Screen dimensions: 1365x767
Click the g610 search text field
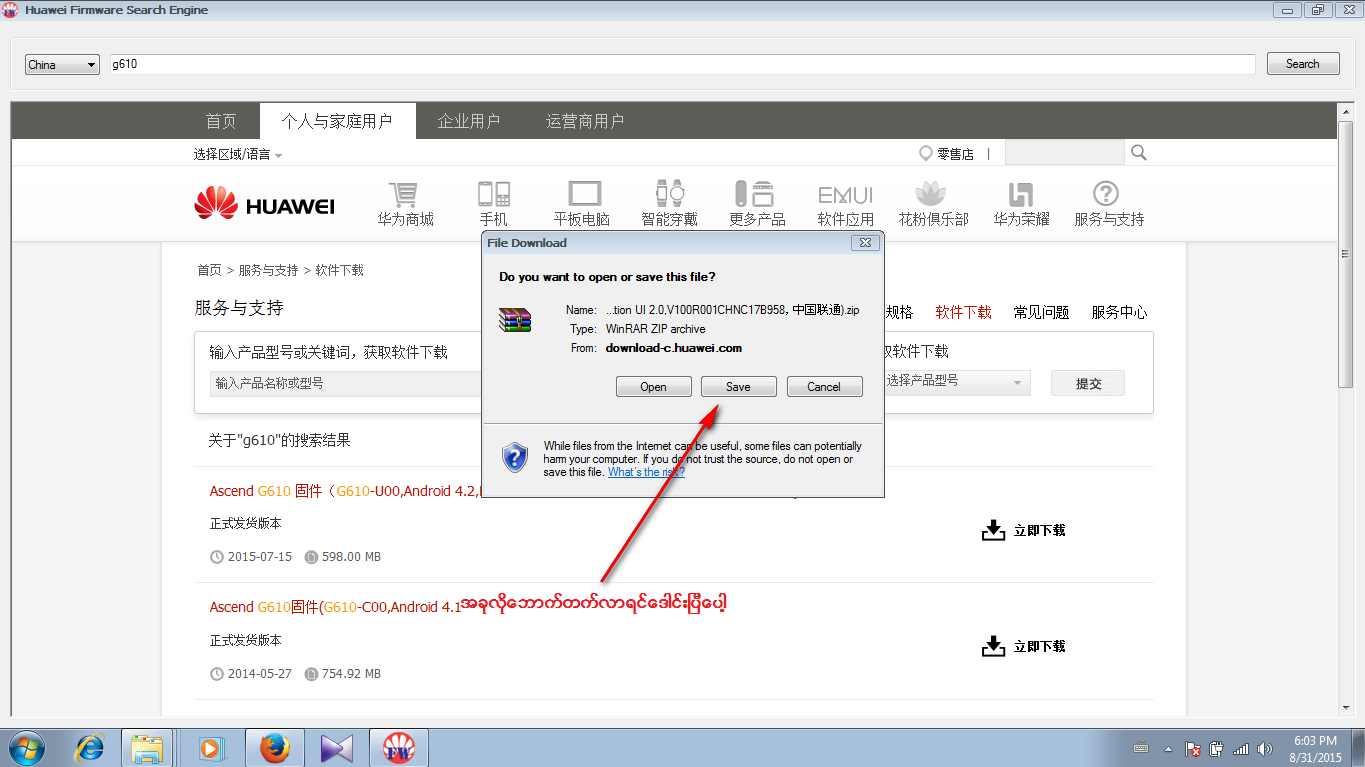click(x=680, y=64)
